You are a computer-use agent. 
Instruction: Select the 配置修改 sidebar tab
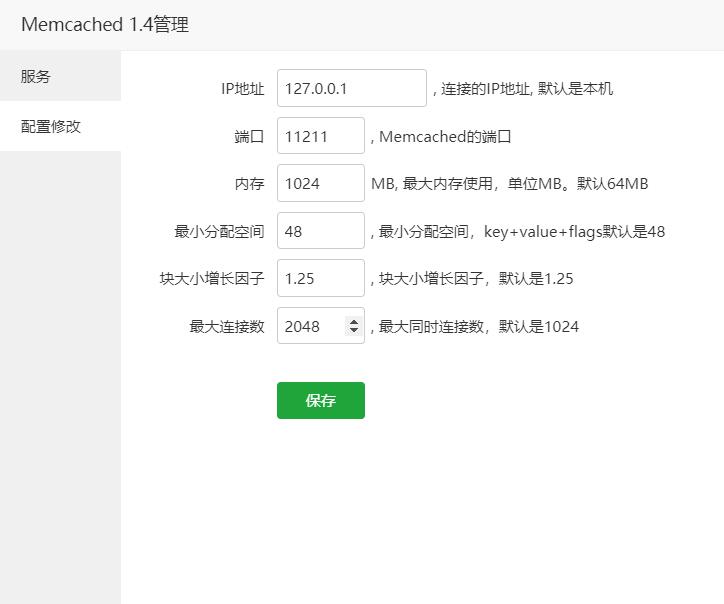[60, 126]
